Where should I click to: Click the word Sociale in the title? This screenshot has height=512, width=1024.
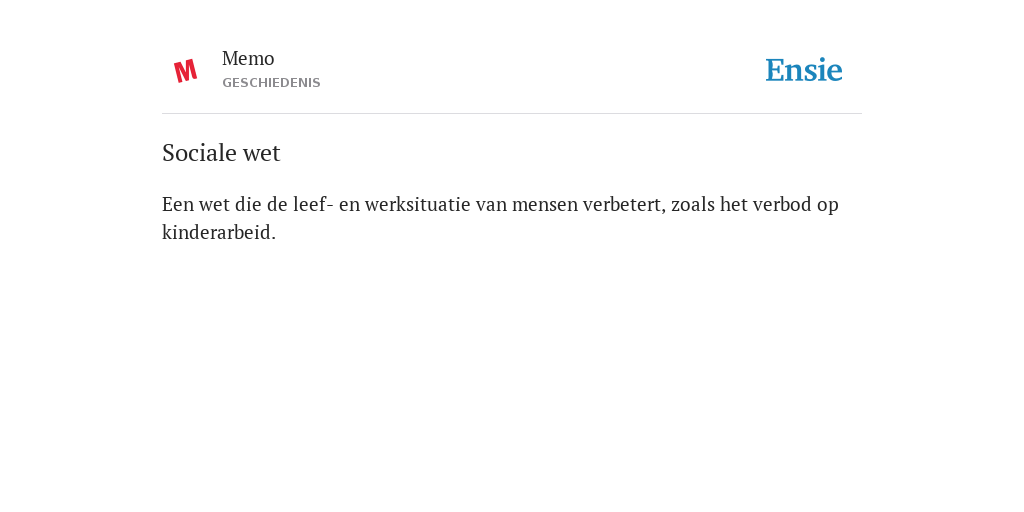pos(200,153)
